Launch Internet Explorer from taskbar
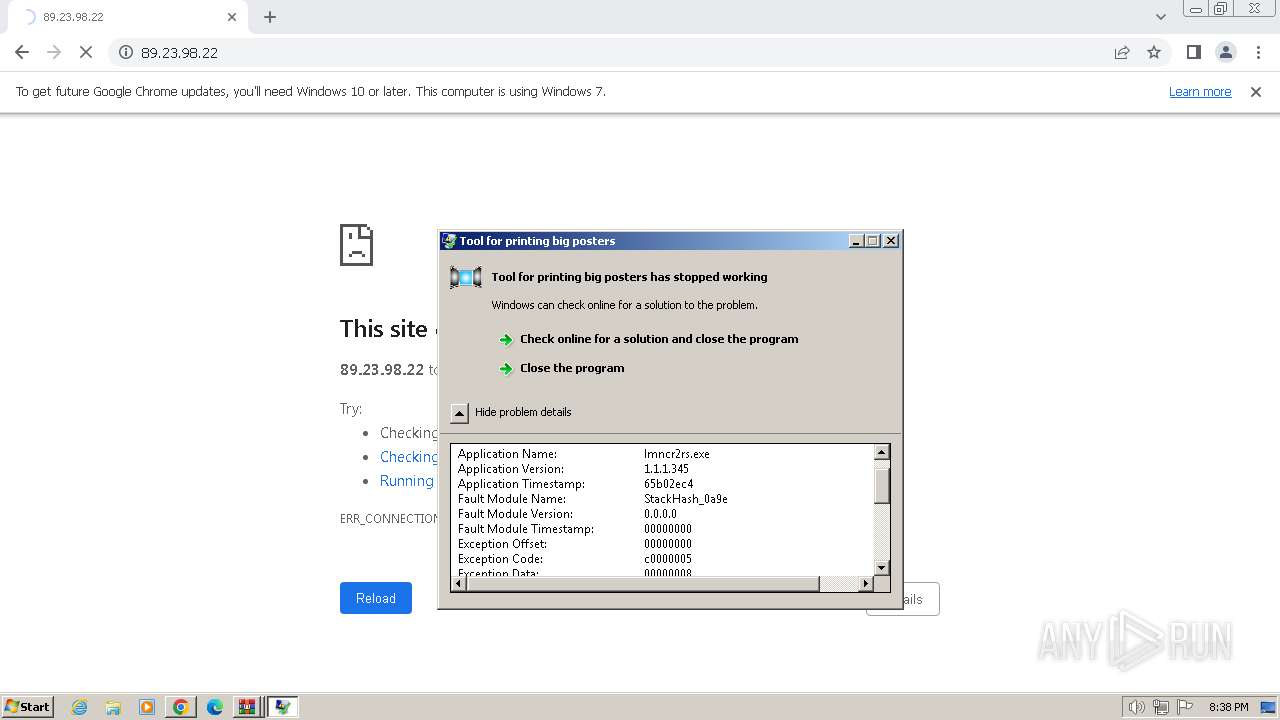 [x=80, y=707]
